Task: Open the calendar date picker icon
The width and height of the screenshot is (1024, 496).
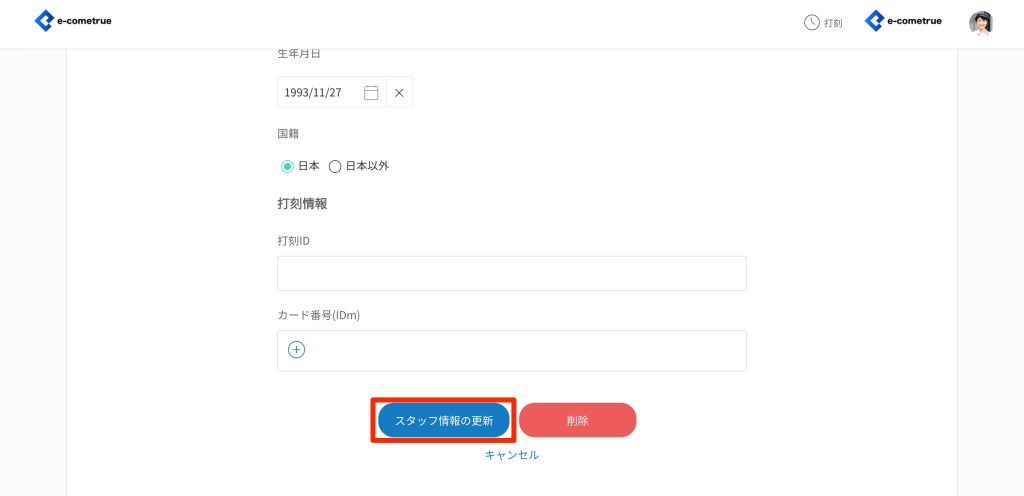Action: point(371,92)
